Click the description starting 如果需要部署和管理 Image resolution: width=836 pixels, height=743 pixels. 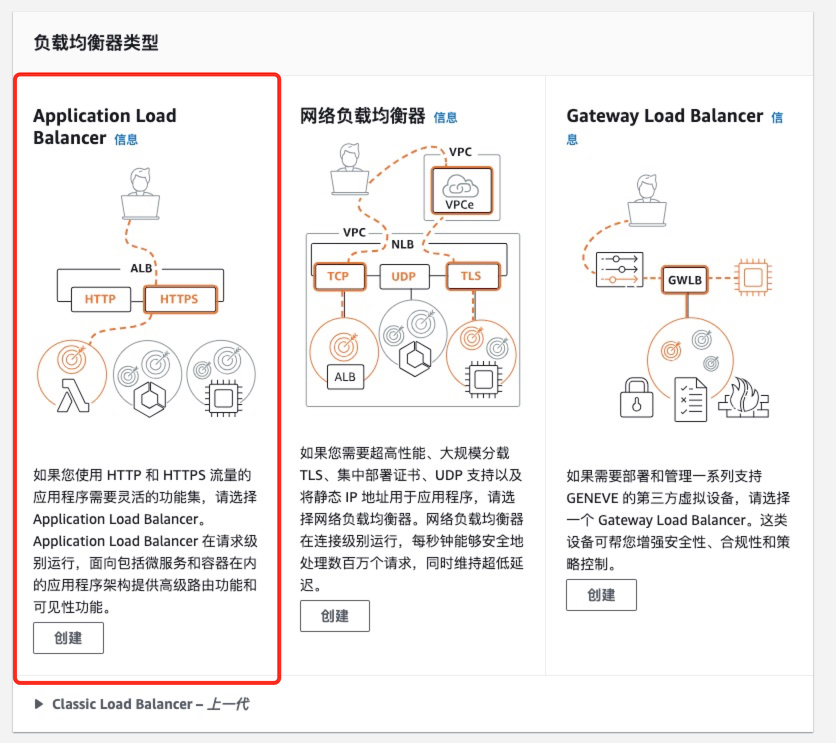678,519
